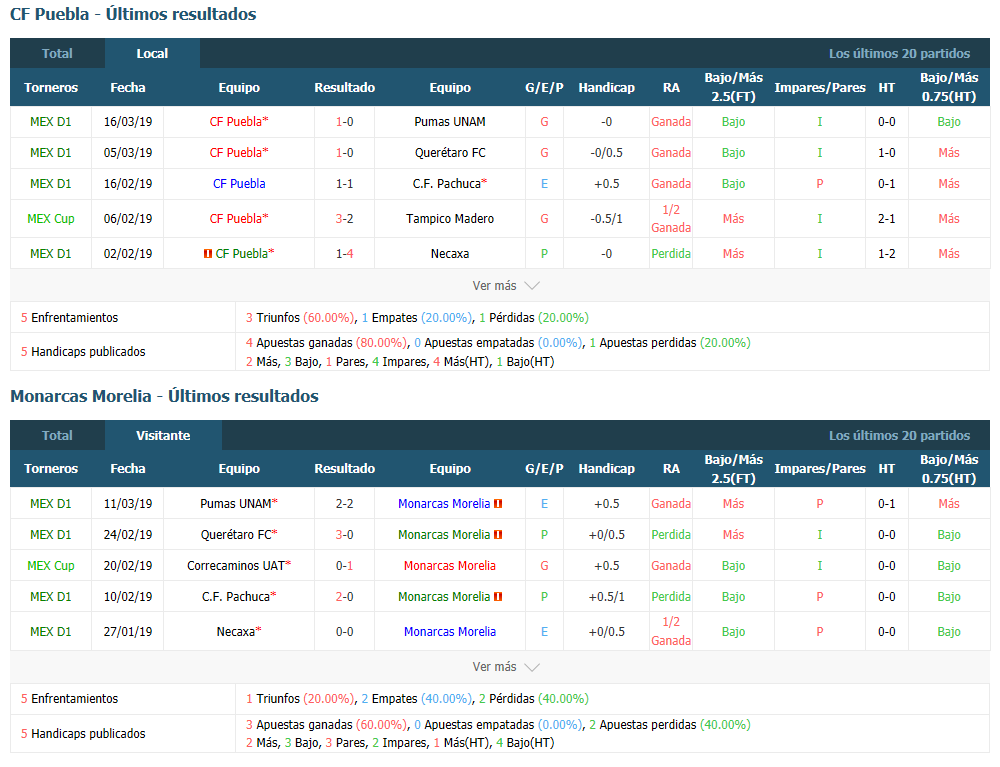The image size is (1000, 767).
Task: Expand Ver más under CF Puebla results
Action: point(506,286)
